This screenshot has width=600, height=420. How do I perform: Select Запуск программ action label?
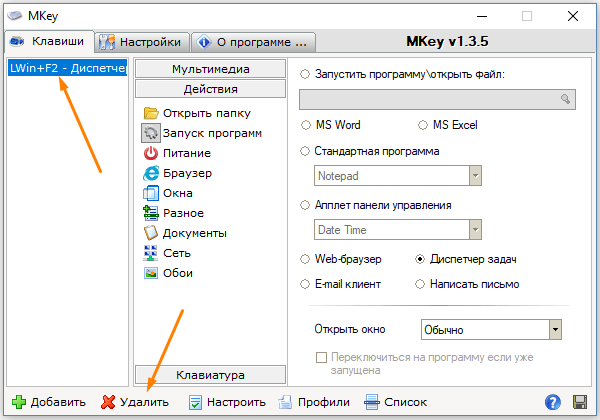click(x=212, y=133)
